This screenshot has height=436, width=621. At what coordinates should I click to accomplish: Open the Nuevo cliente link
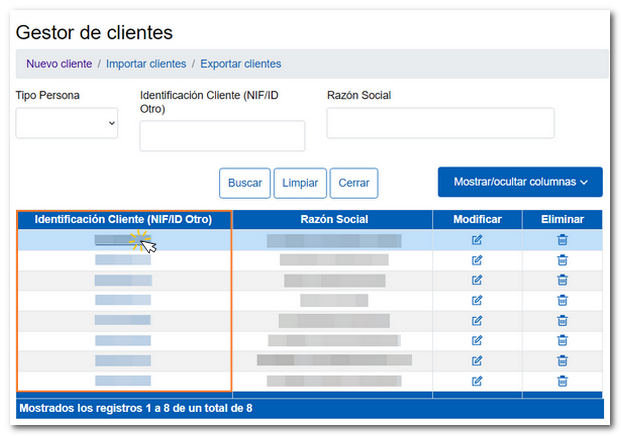(59, 64)
